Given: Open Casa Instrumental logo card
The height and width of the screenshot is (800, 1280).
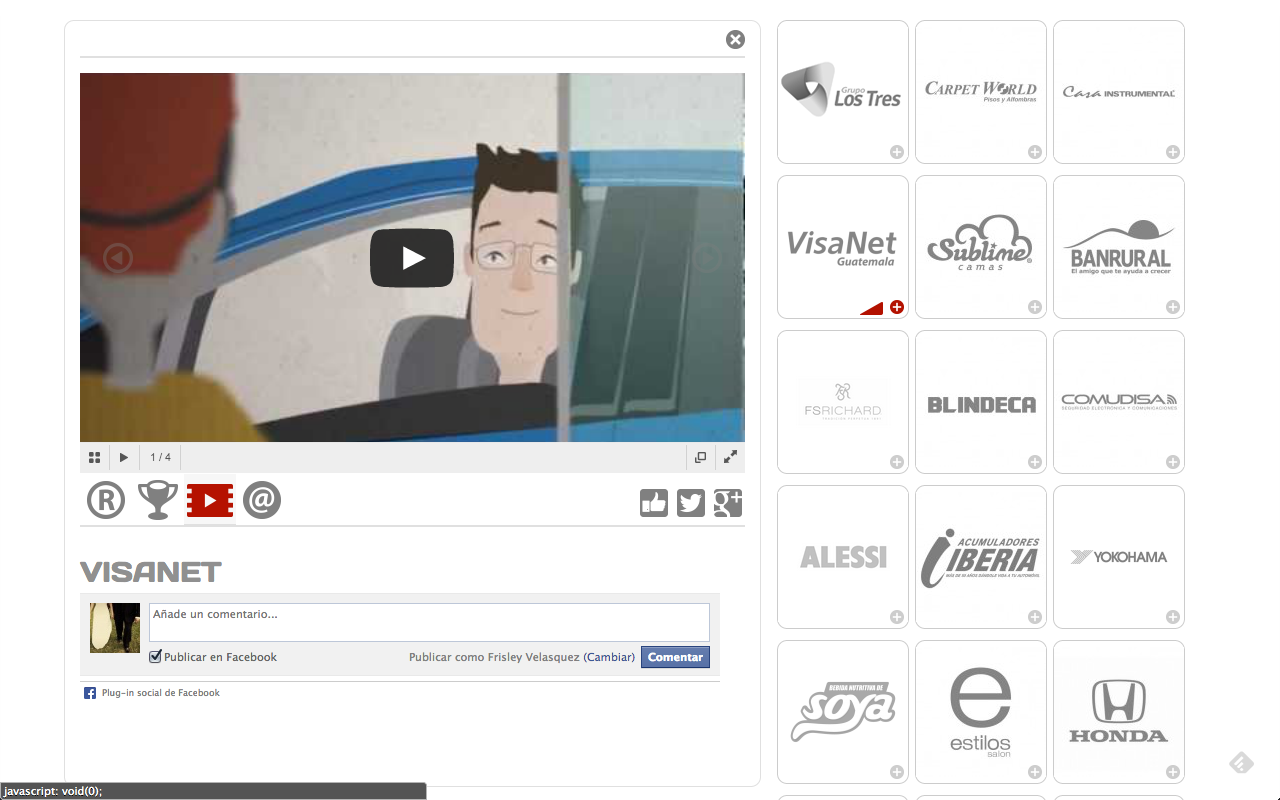Looking at the screenshot, I should (x=1119, y=92).
